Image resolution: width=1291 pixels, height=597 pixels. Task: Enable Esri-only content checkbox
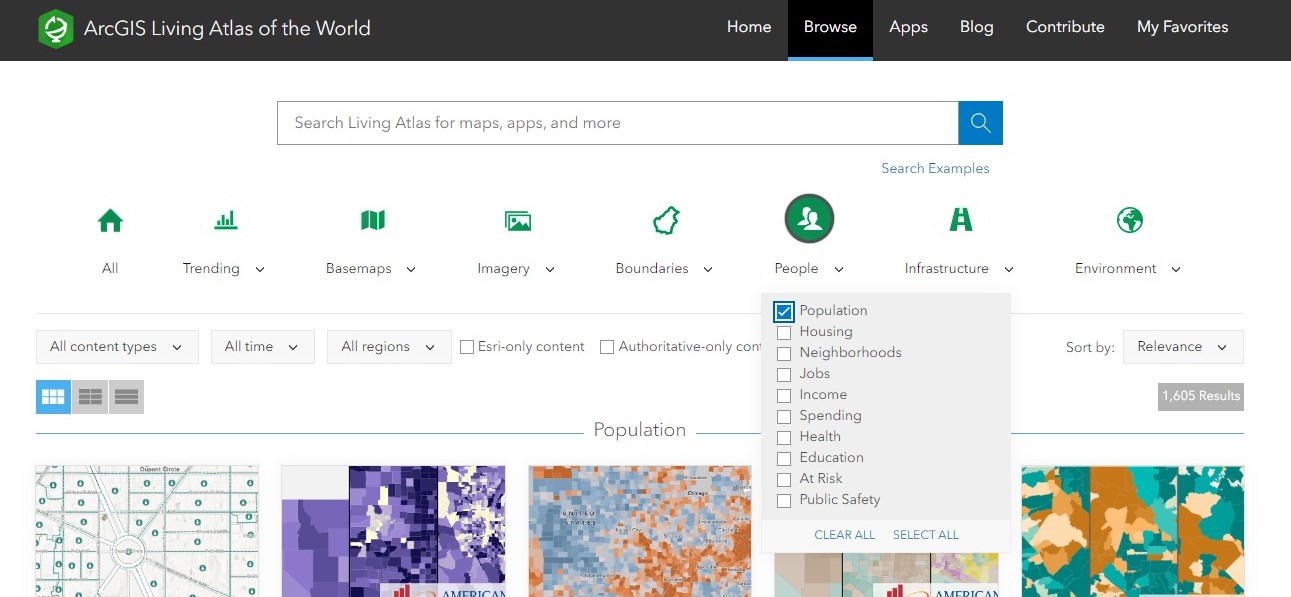[467, 347]
